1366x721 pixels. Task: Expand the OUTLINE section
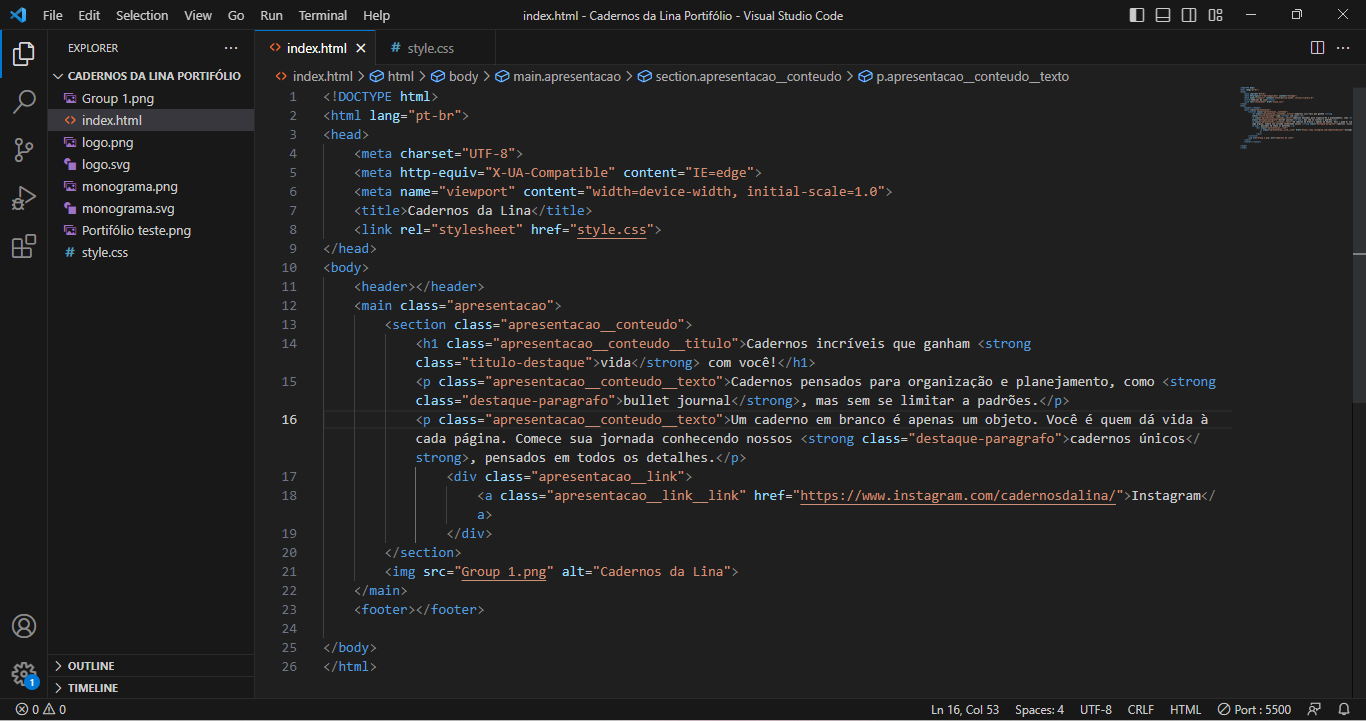(x=150, y=666)
